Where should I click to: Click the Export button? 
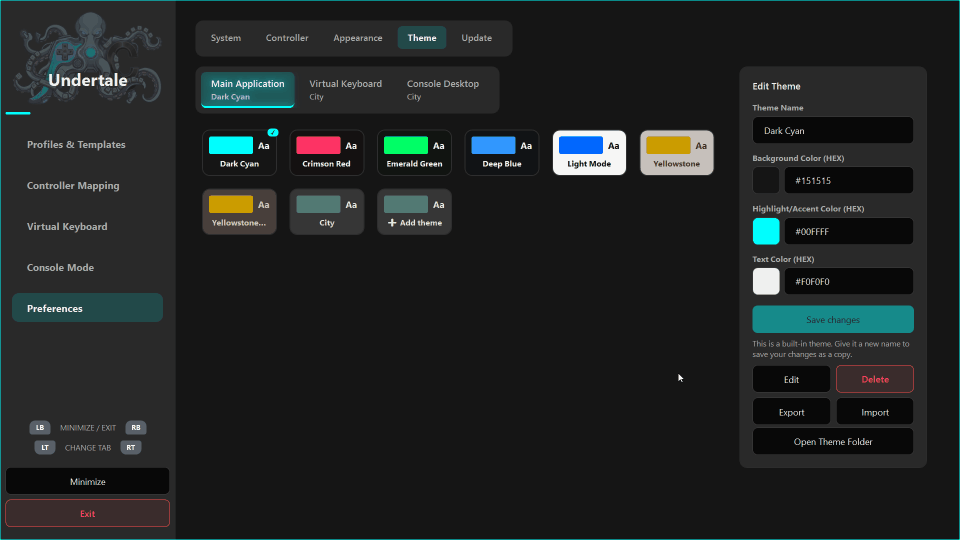click(791, 412)
